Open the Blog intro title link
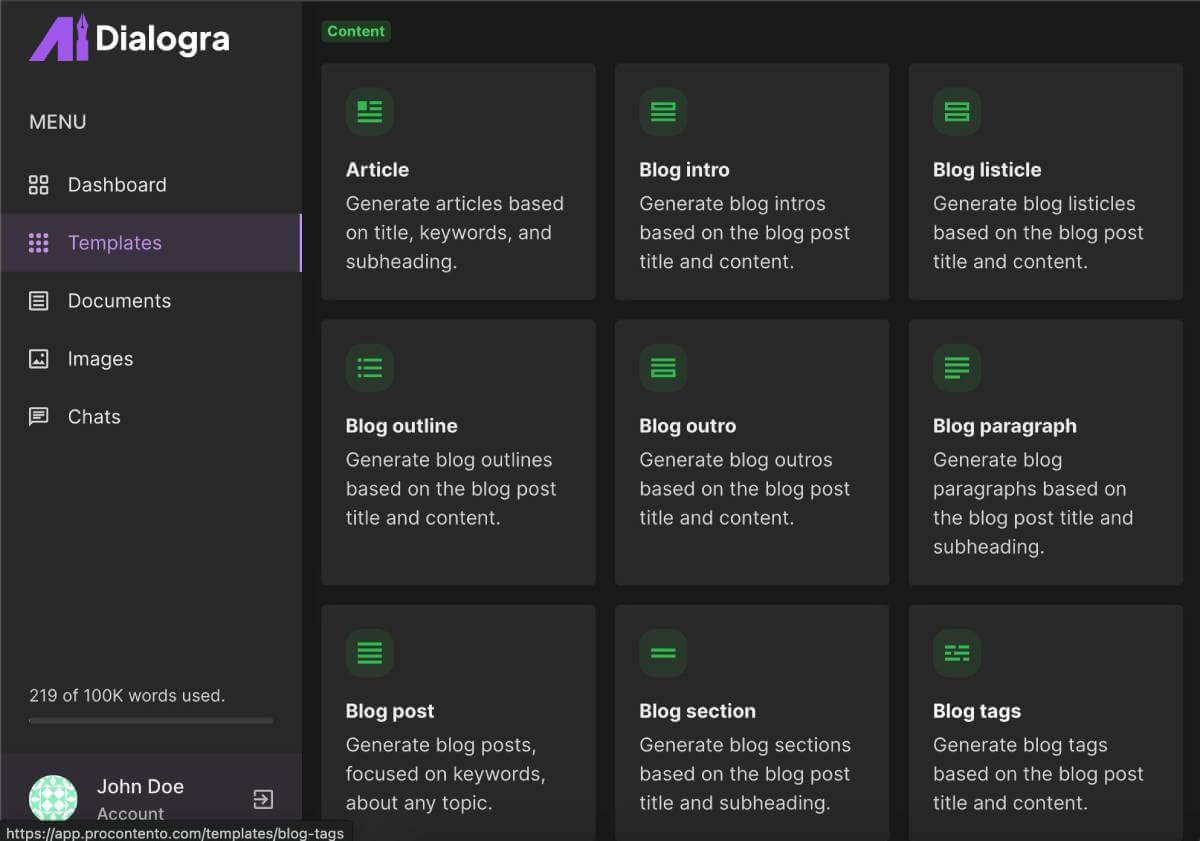The height and width of the screenshot is (841, 1200). [x=684, y=170]
